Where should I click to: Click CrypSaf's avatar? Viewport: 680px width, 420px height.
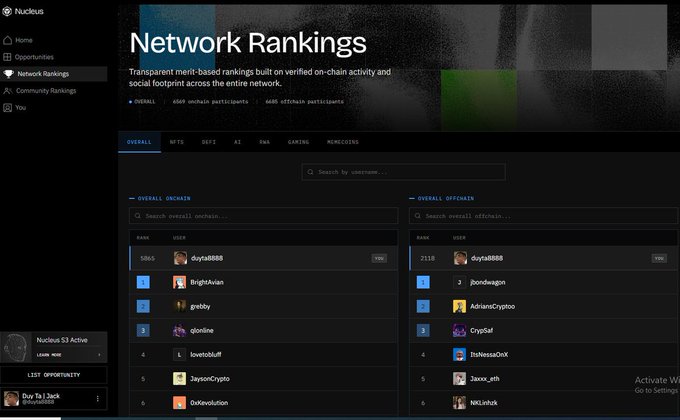(x=459, y=330)
